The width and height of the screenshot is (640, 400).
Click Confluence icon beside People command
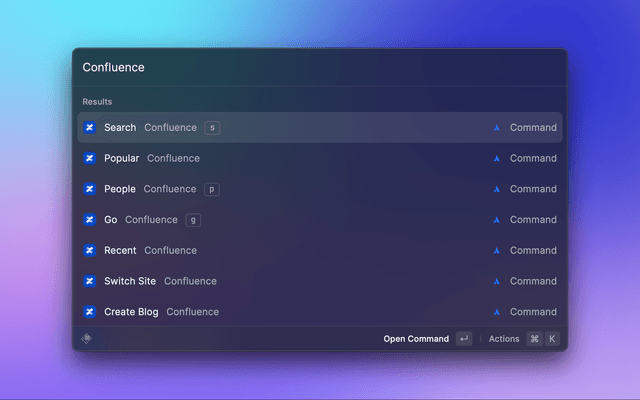click(89, 189)
